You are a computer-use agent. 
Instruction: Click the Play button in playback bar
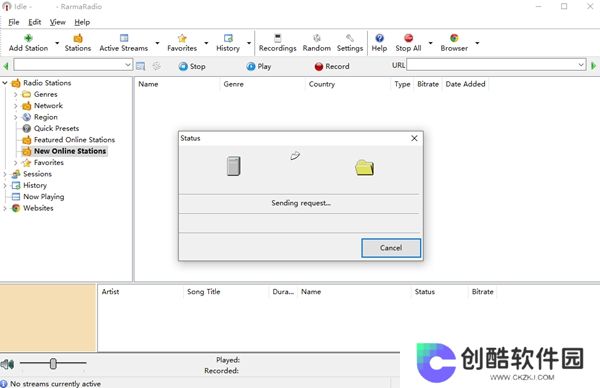tap(259, 66)
